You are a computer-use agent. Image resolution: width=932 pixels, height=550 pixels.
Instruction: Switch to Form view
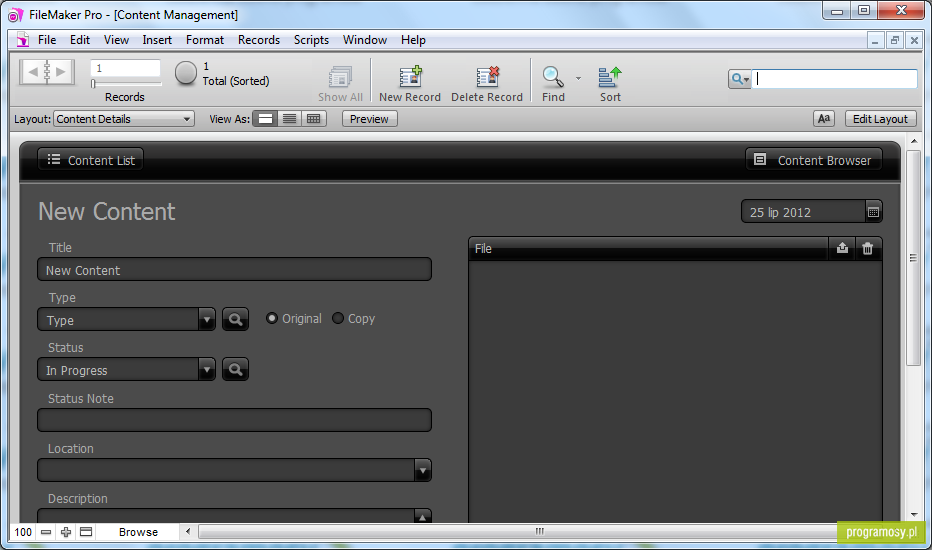pos(265,119)
